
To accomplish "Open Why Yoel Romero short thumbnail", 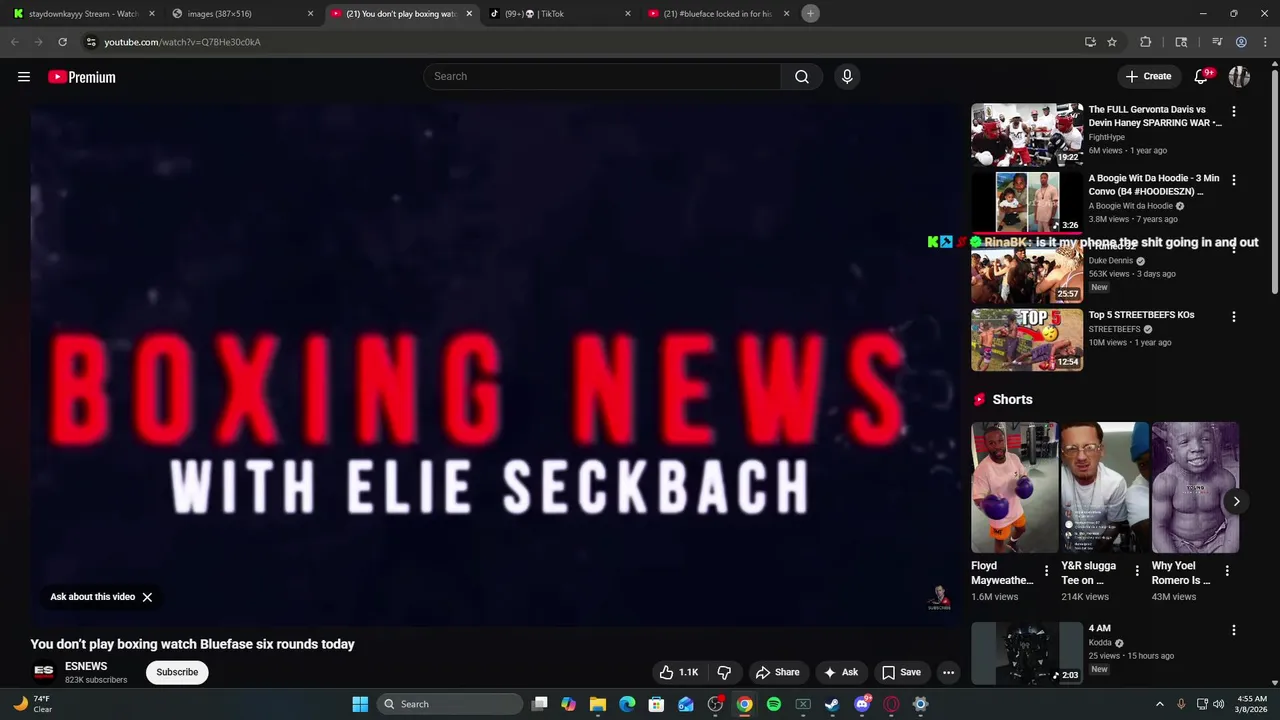I will (1195, 487).
